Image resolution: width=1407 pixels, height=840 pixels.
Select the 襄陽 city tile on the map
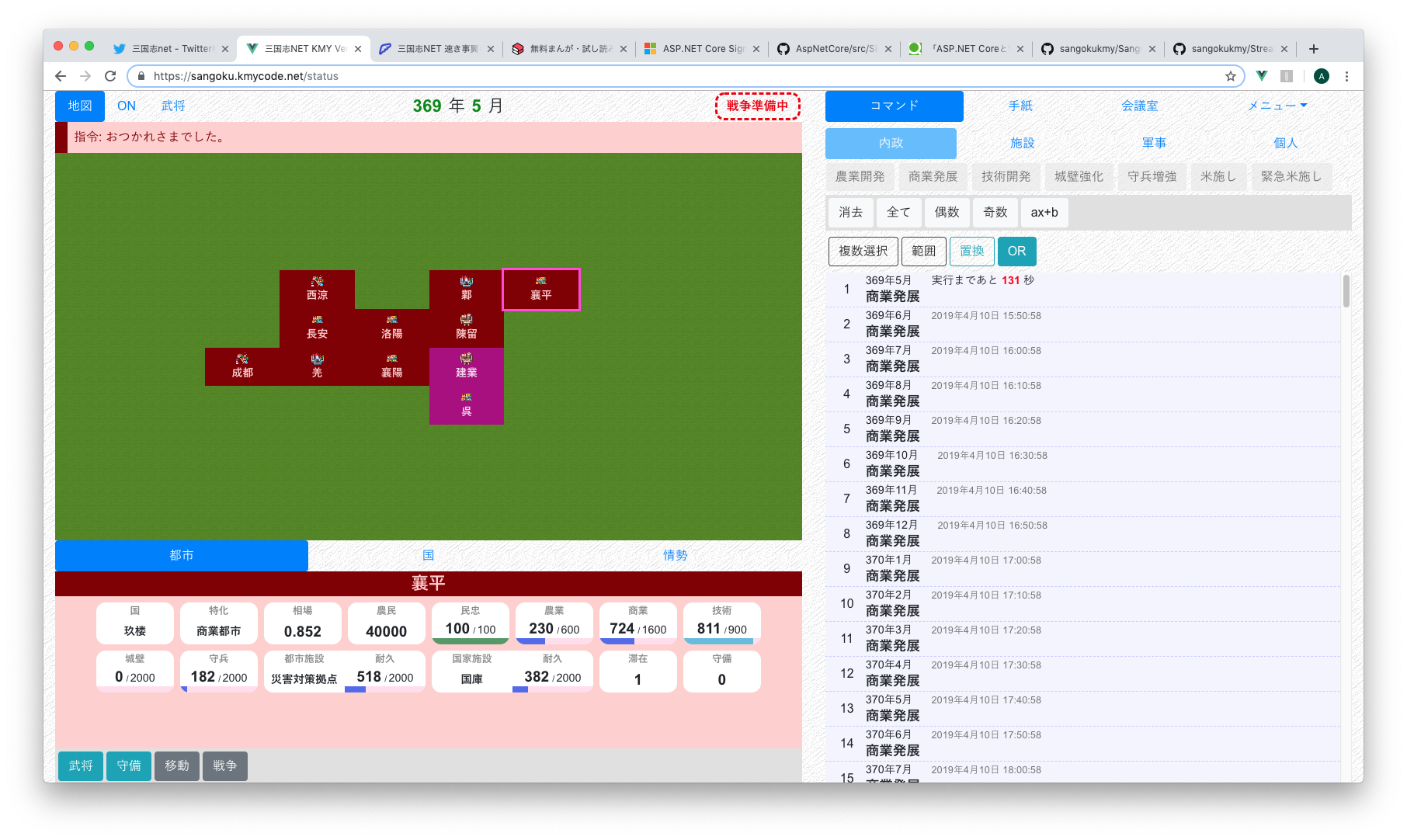[391, 366]
